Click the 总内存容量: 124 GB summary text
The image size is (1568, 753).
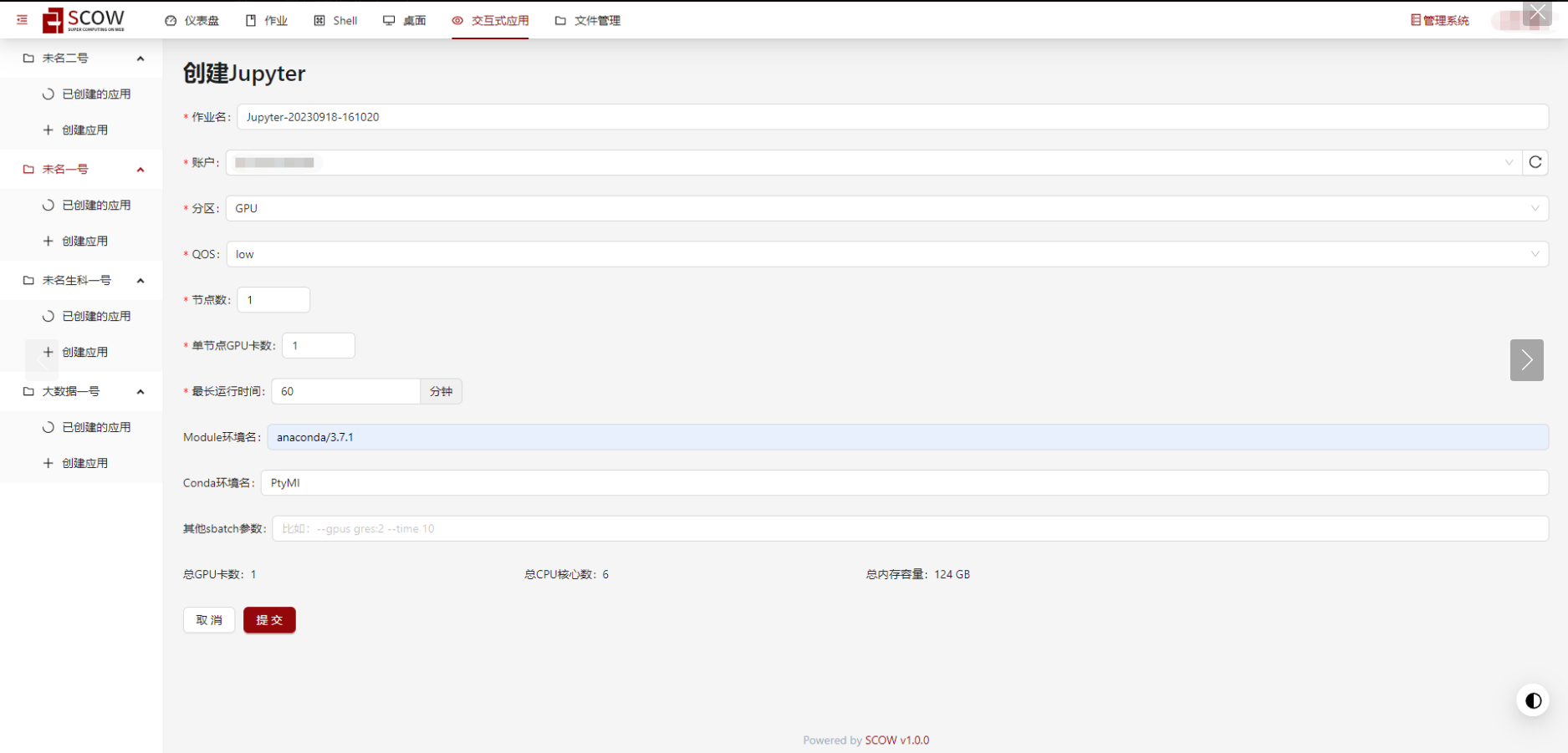tap(918, 574)
